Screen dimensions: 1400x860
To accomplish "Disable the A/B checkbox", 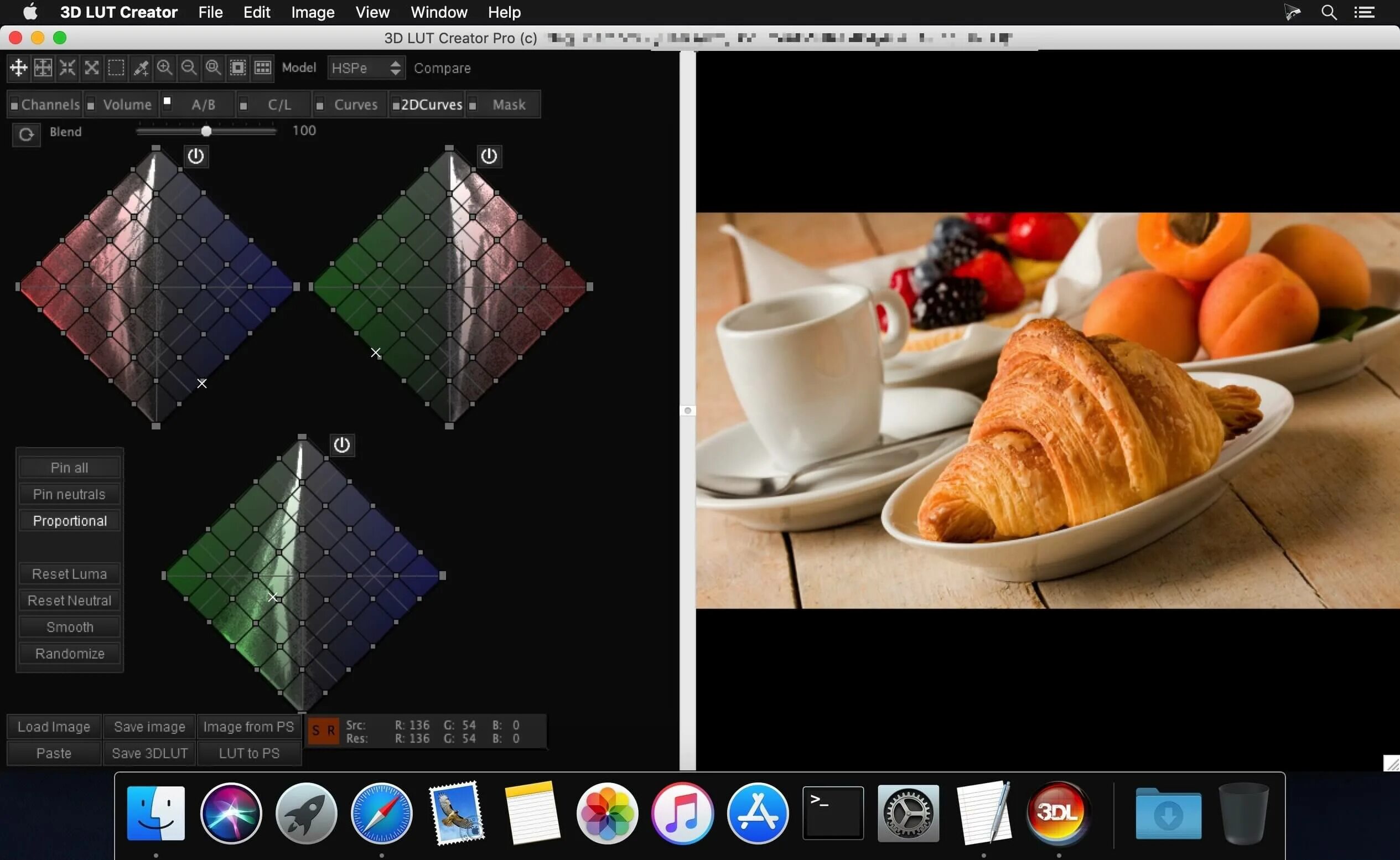I will point(167,102).
